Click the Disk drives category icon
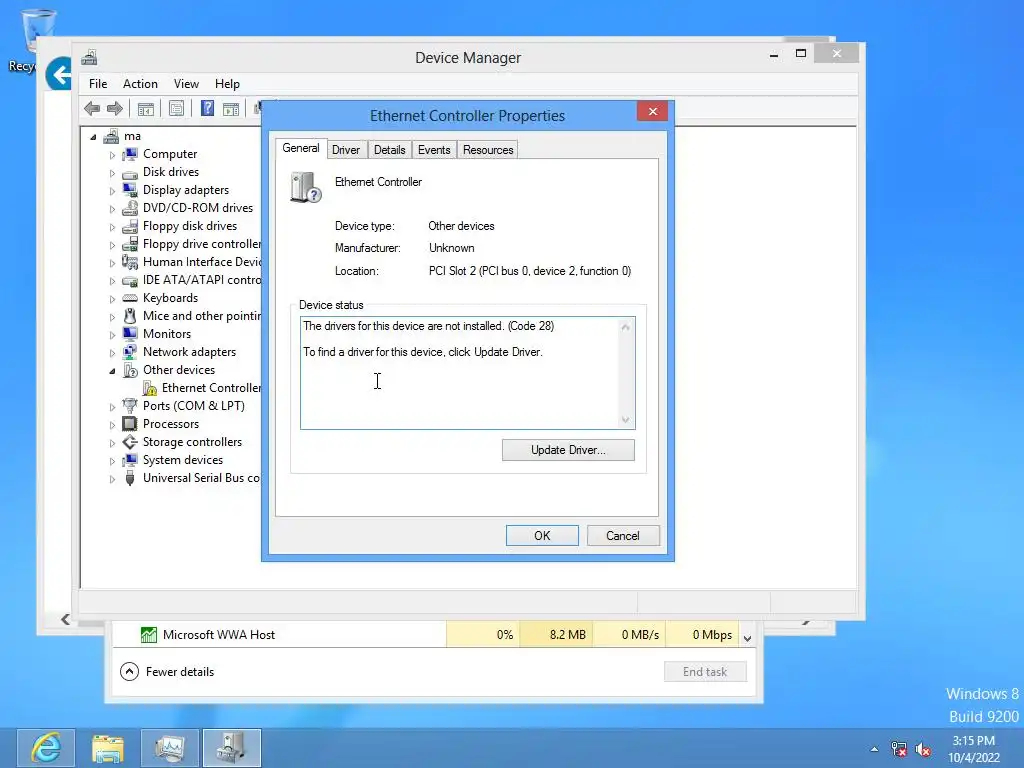This screenshot has width=1024, height=768. (x=130, y=172)
